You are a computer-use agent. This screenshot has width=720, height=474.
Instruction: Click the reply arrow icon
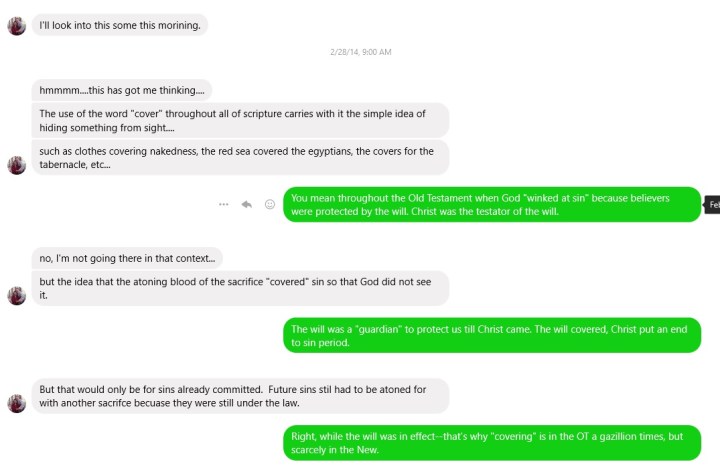246,204
